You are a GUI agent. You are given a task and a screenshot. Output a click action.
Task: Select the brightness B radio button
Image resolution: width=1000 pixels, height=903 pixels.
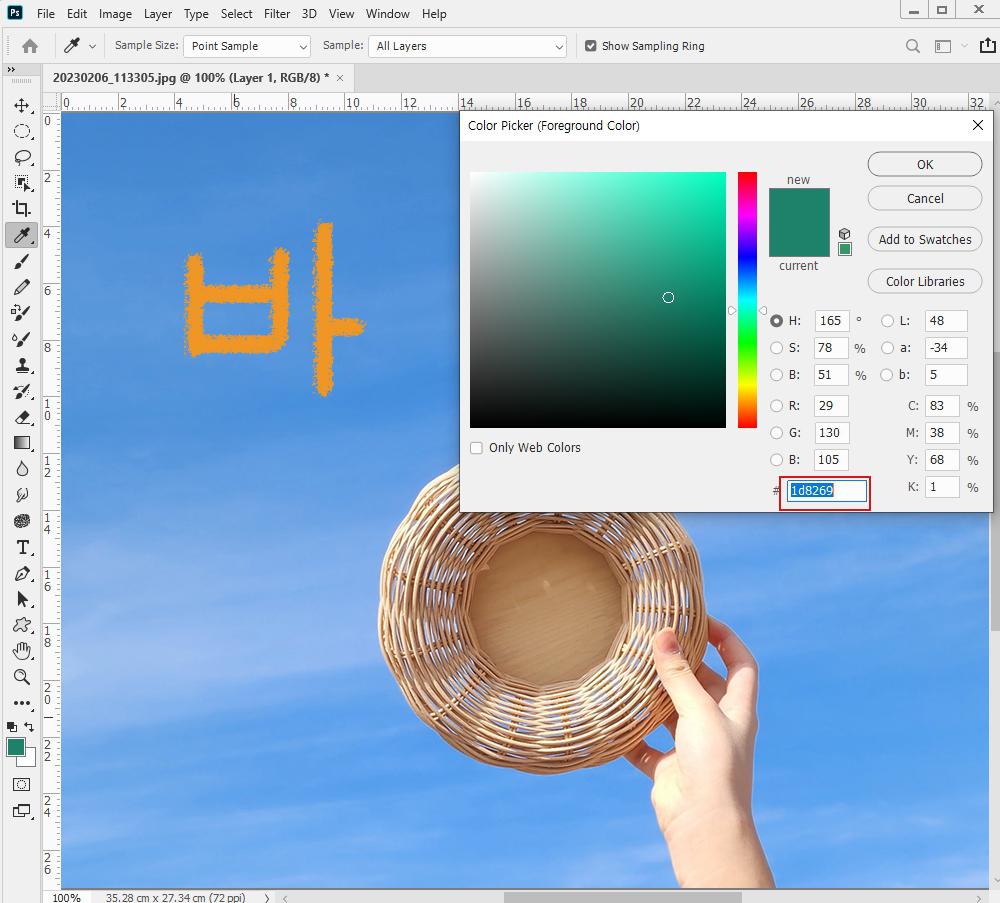click(x=776, y=375)
